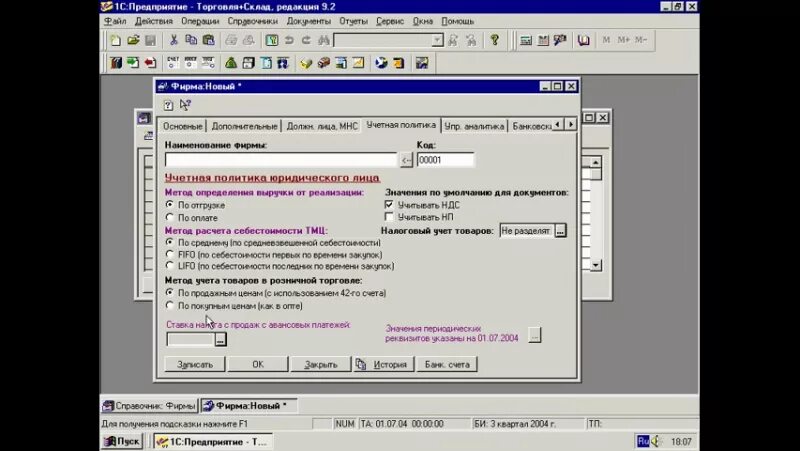Image resolution: width=800 pixels, height=451 pixels.
Task: Uncheck the Учитывать НДС checkbox
Action: click(389, 204)
